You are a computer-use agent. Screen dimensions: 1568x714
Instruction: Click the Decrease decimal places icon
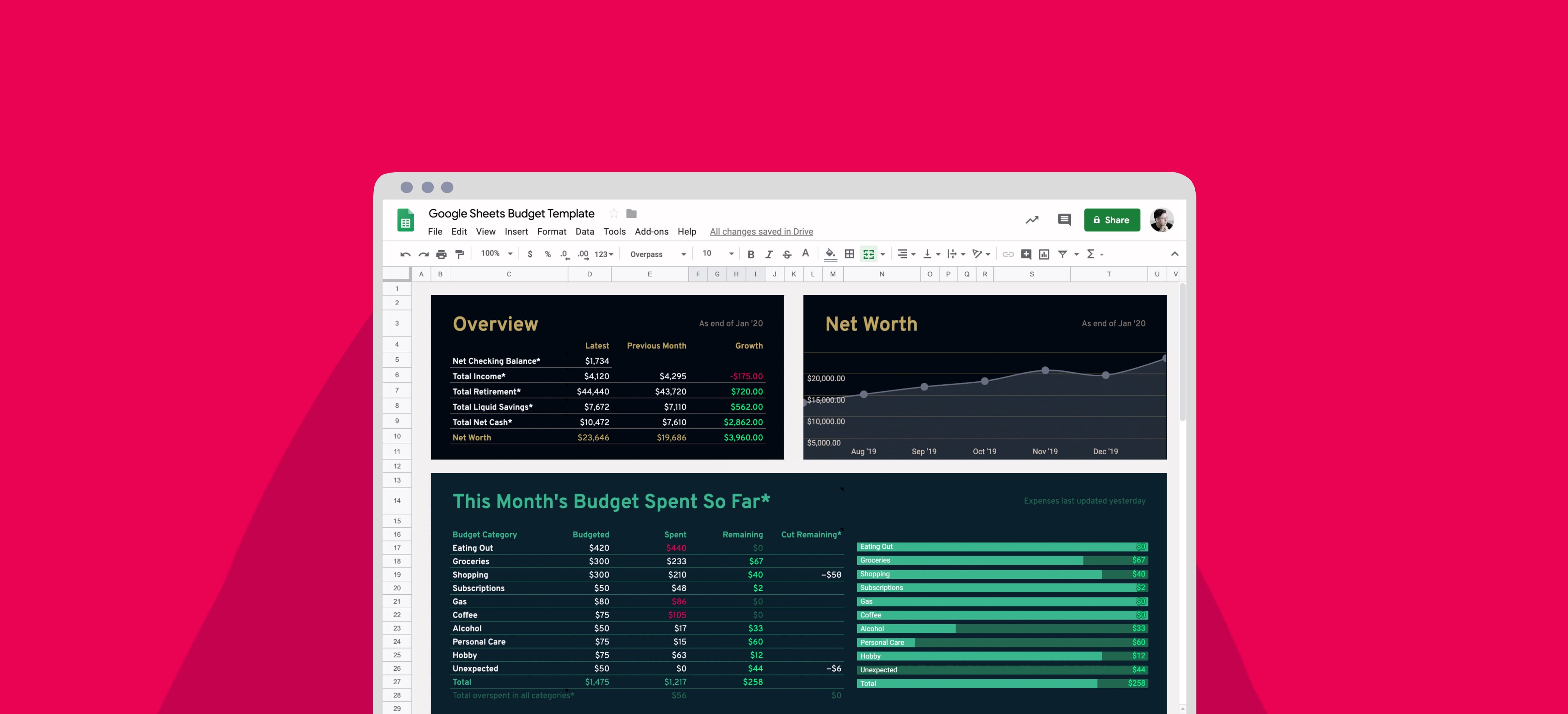[565, 254]
